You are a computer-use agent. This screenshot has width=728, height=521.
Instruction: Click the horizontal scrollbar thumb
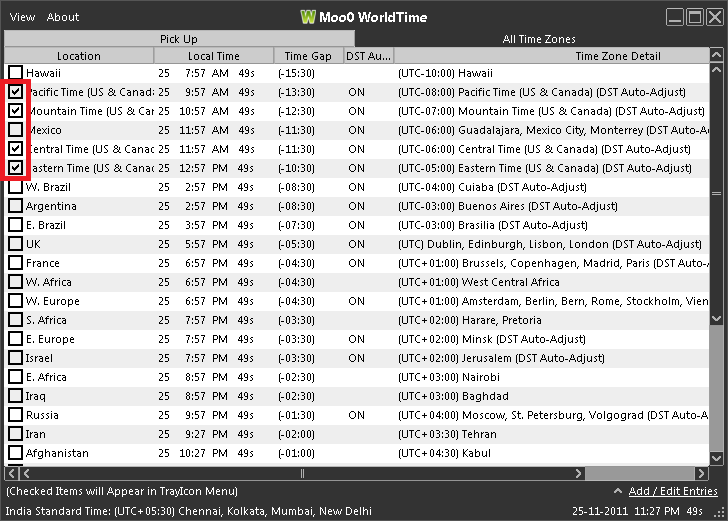pos(302,473)
